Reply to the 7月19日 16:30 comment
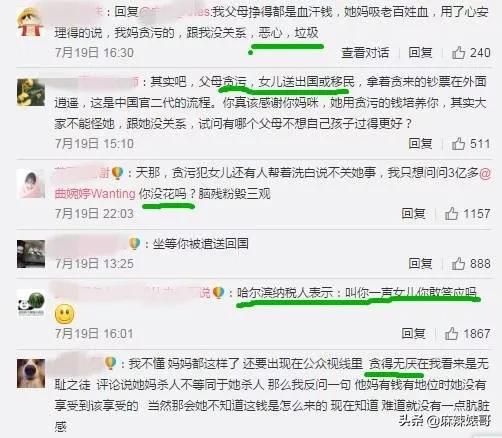Image resolution: width=502 pixels, height=438 pixels. point(420,53)
